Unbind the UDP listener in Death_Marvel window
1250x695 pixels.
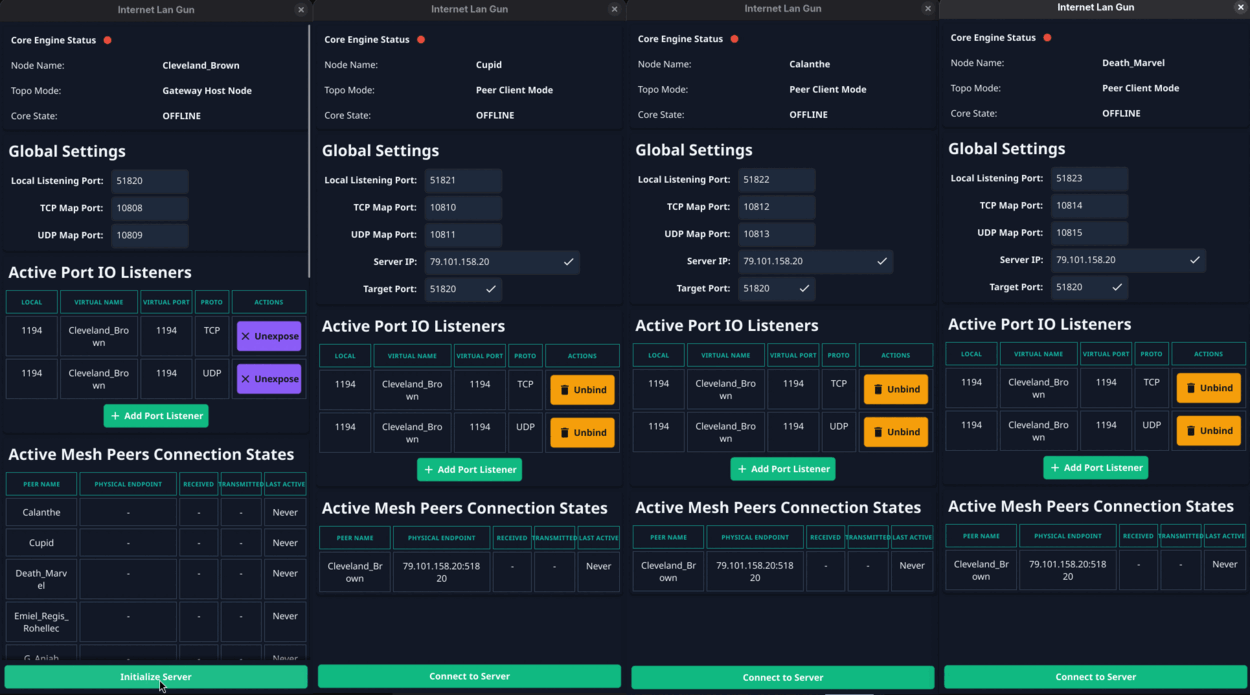pyautogui.click(x=1208, y=431)
